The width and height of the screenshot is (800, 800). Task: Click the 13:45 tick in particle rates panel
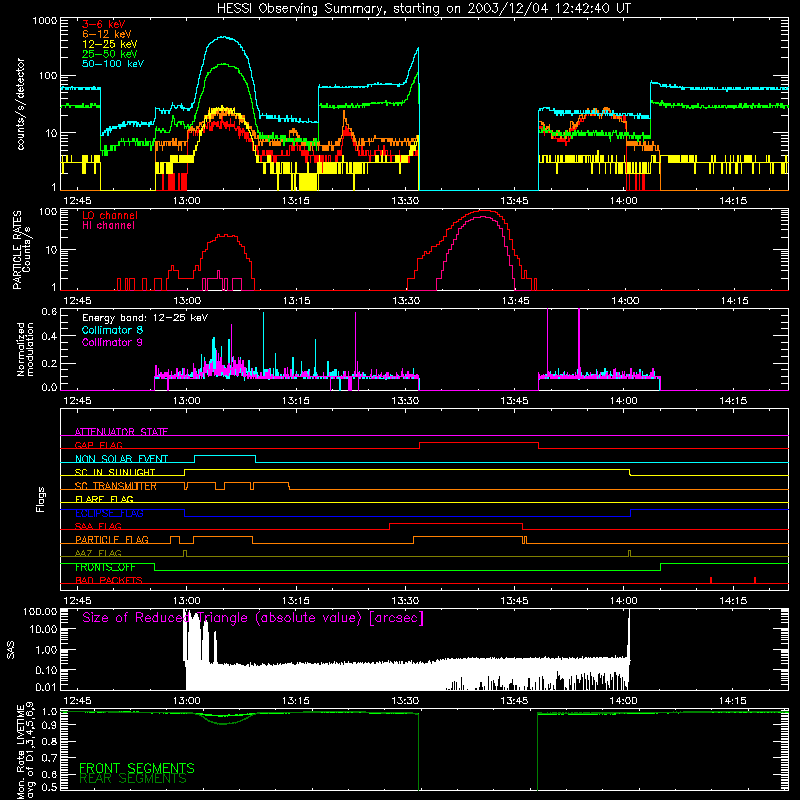tap(515, 301)
